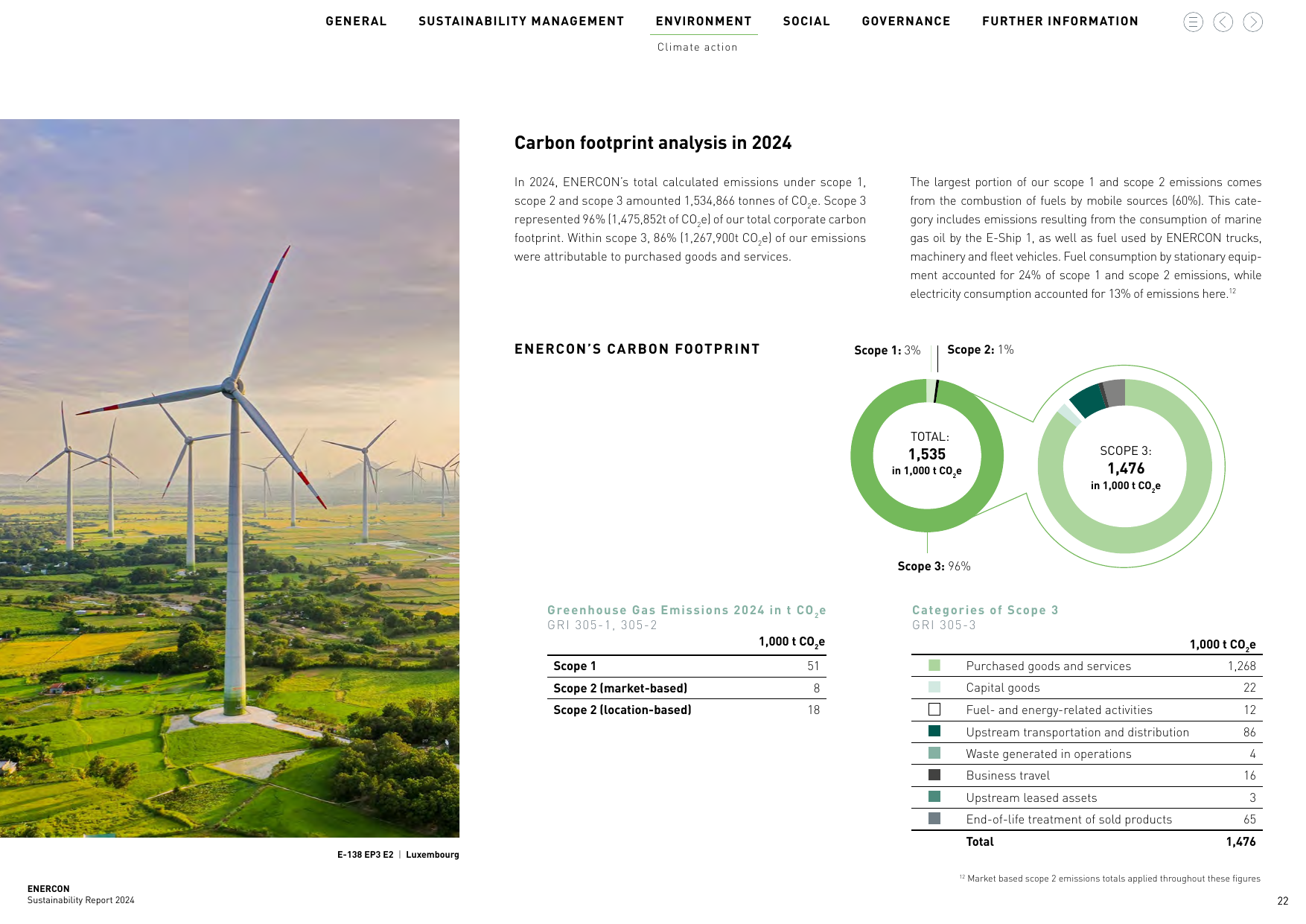Viewport: 1306px width, 924px height.
Task: Click the Carbon footprint analysis in 2024 heading
Action: (653, 143)
